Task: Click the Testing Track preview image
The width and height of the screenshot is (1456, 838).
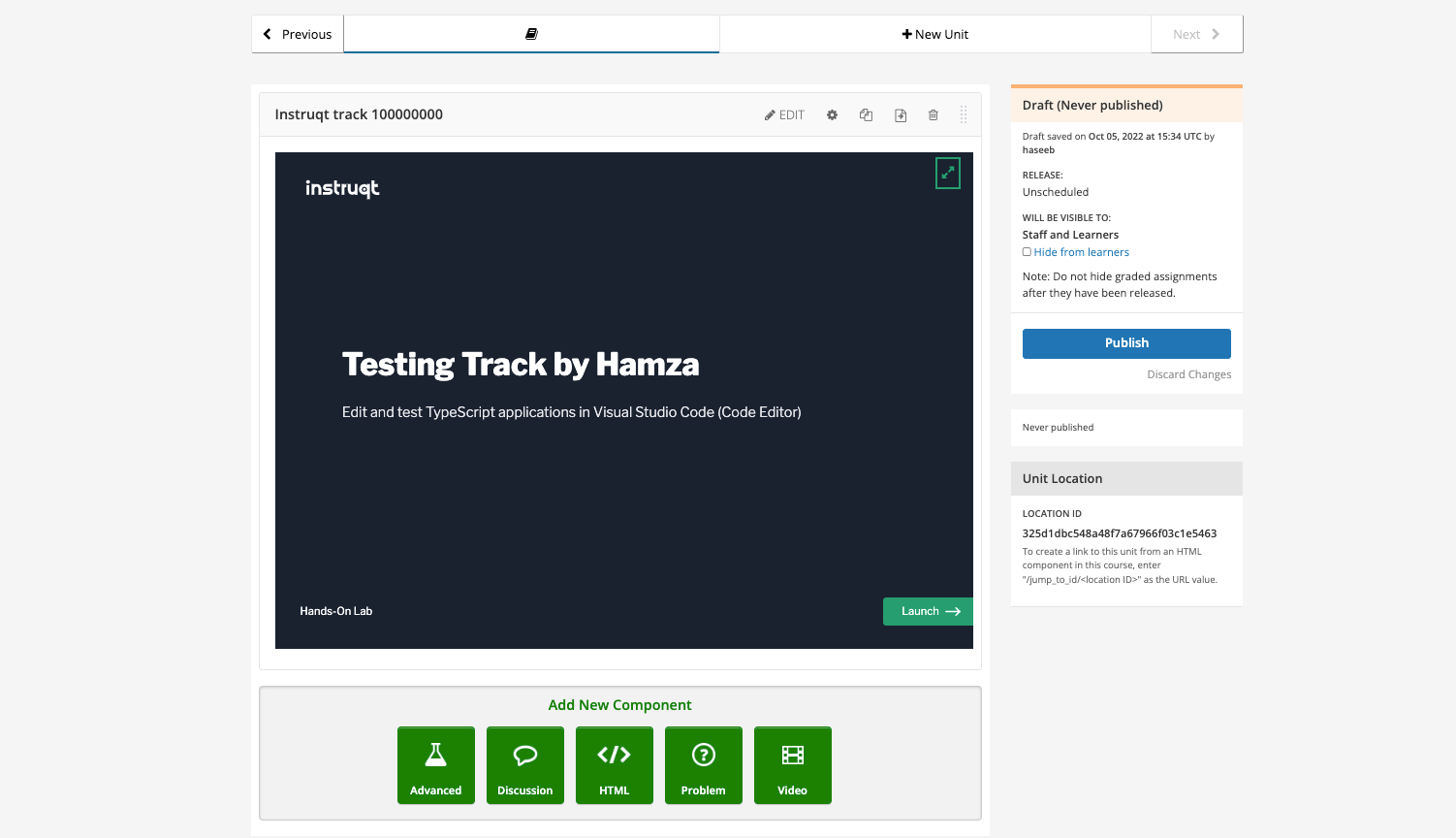Action: [x=623, y=401]
